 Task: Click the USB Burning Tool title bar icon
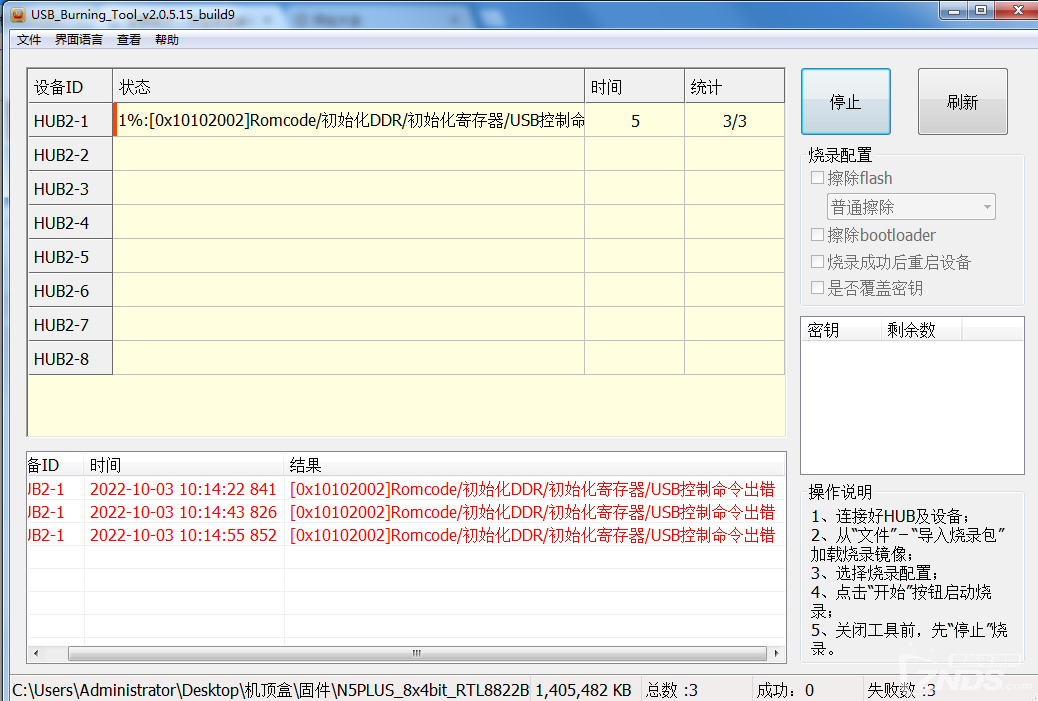(x=18, y=14)
